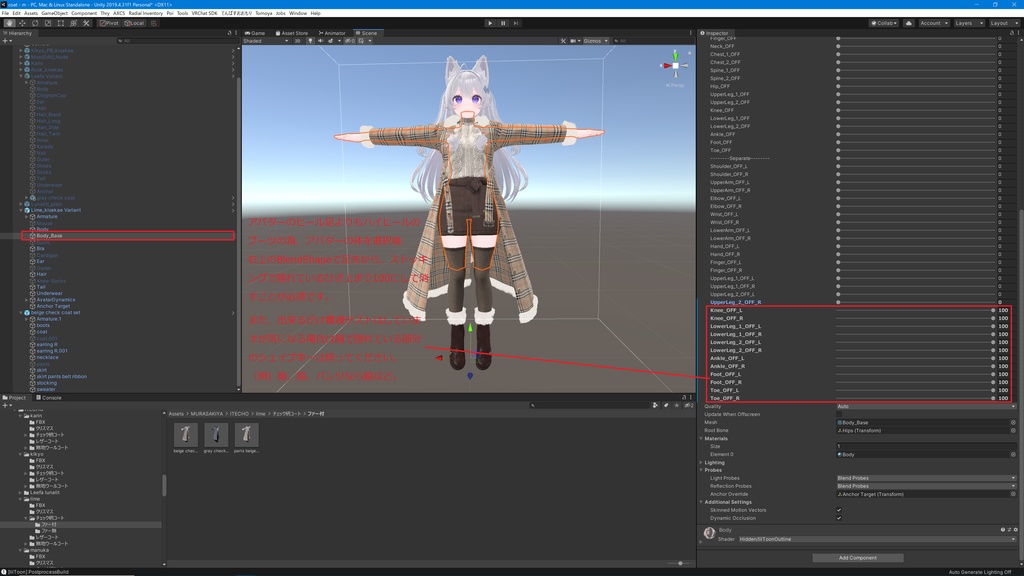Screen dimensions: 1024x576
Task: Open the Hierarchy create plus button
Action: 6,40
